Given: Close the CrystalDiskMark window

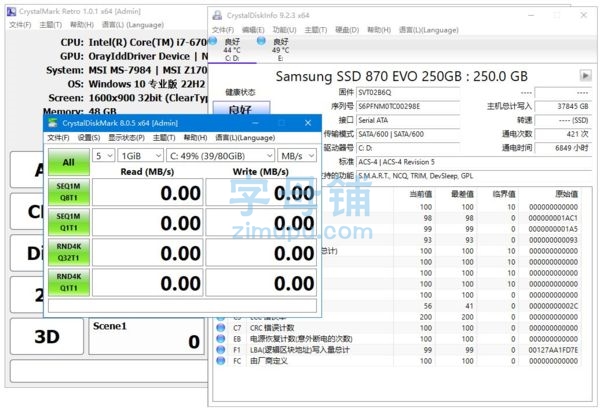Looking at the screenshot, I should pos(308,123).
